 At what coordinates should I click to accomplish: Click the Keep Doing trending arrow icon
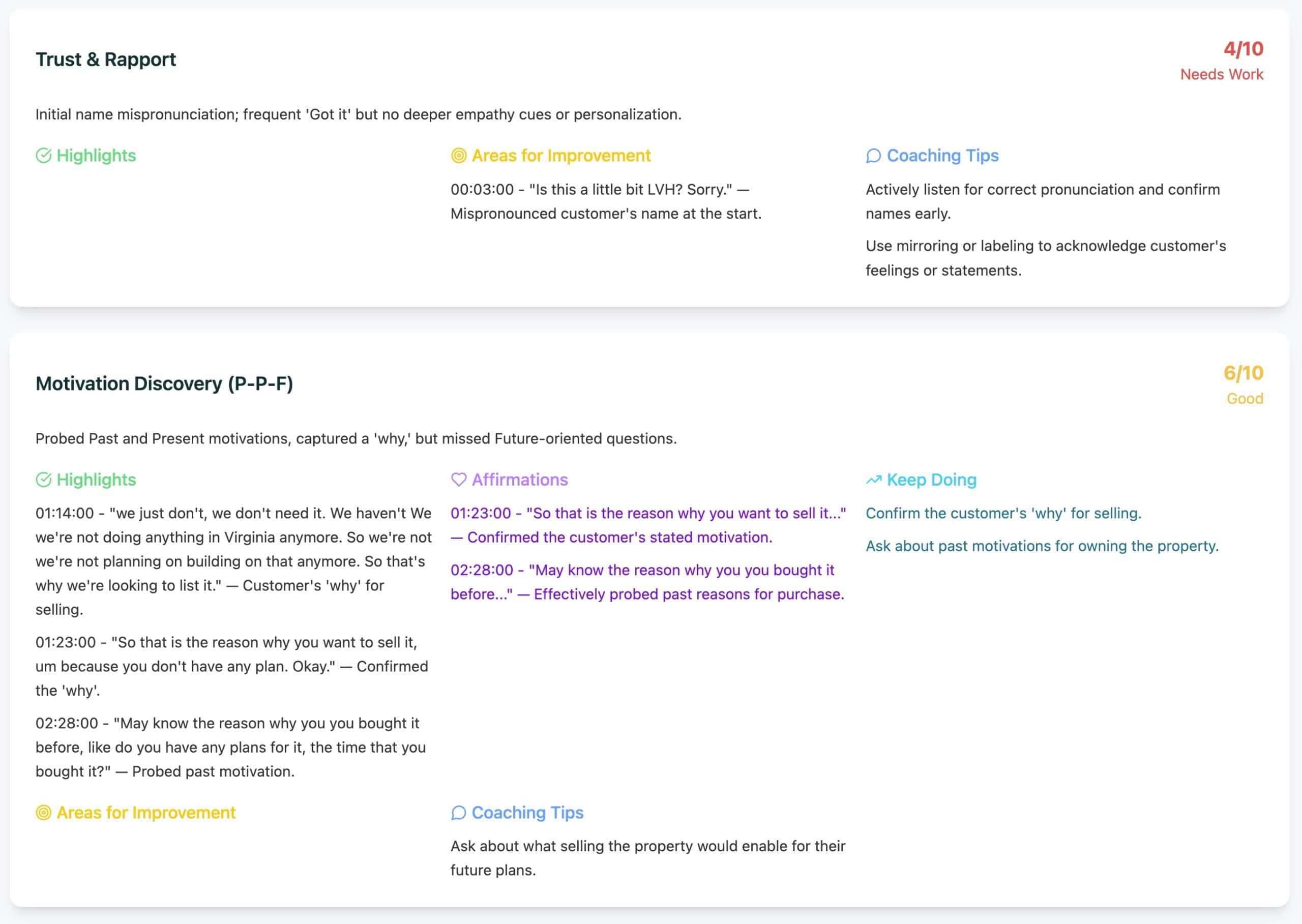click(x=873, y=480)
